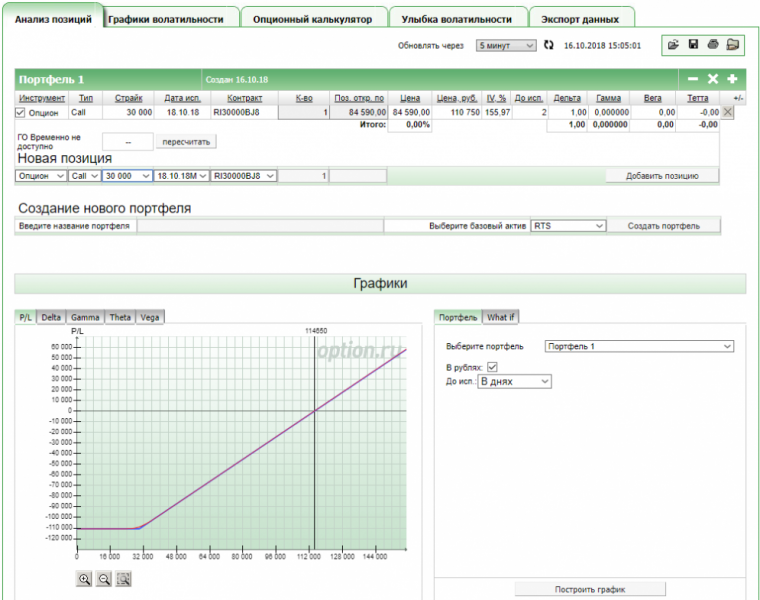
Task: Click the +/- column header
Action: tap(738, 98)
